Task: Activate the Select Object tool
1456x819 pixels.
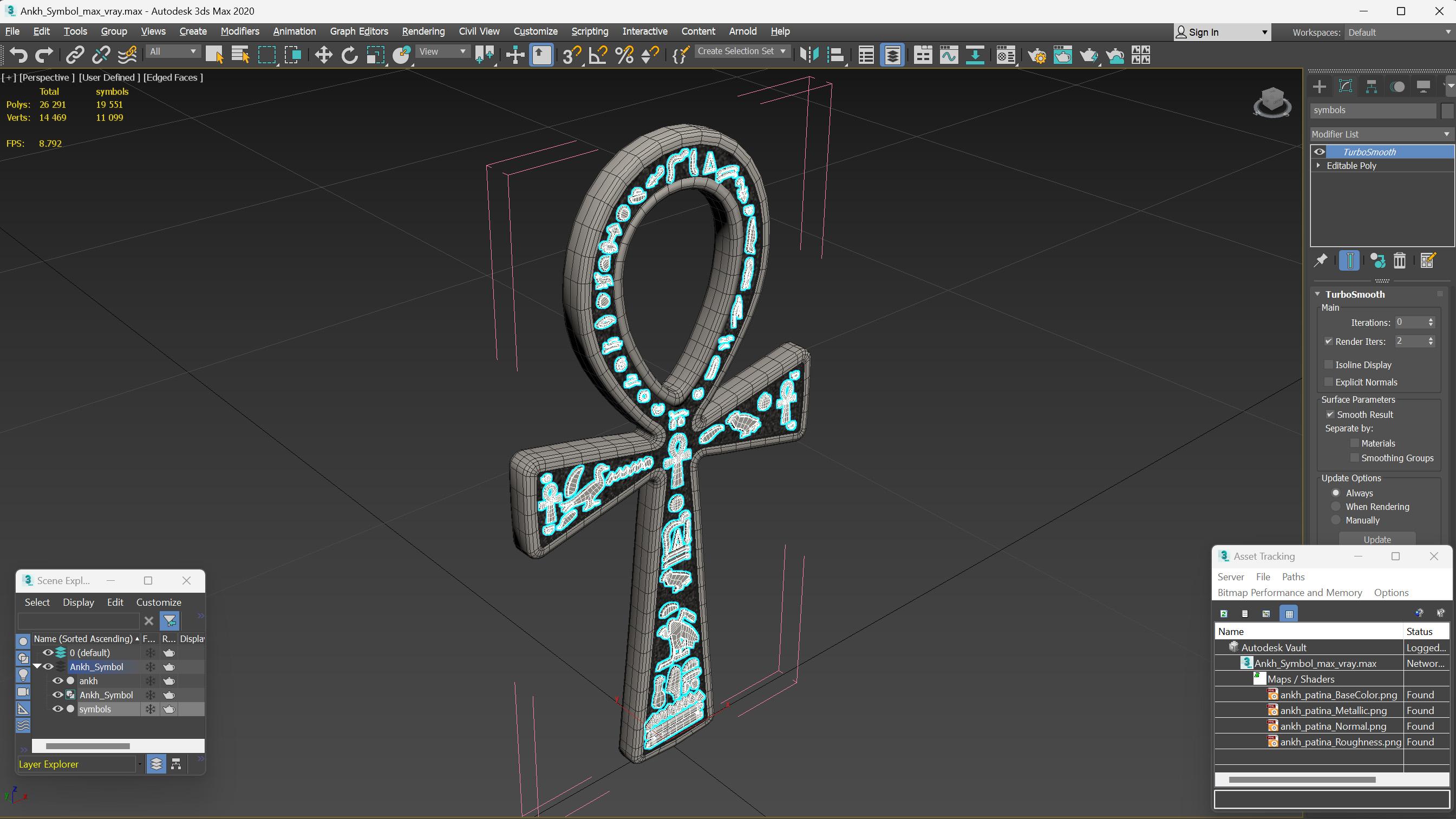Action: coord(214,55)
